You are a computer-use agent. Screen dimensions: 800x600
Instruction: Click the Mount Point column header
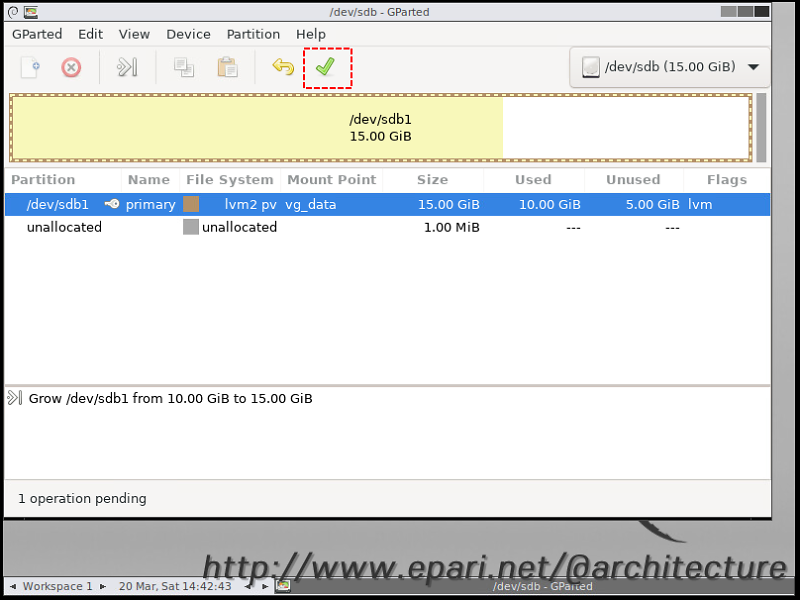tap(332, 180)
